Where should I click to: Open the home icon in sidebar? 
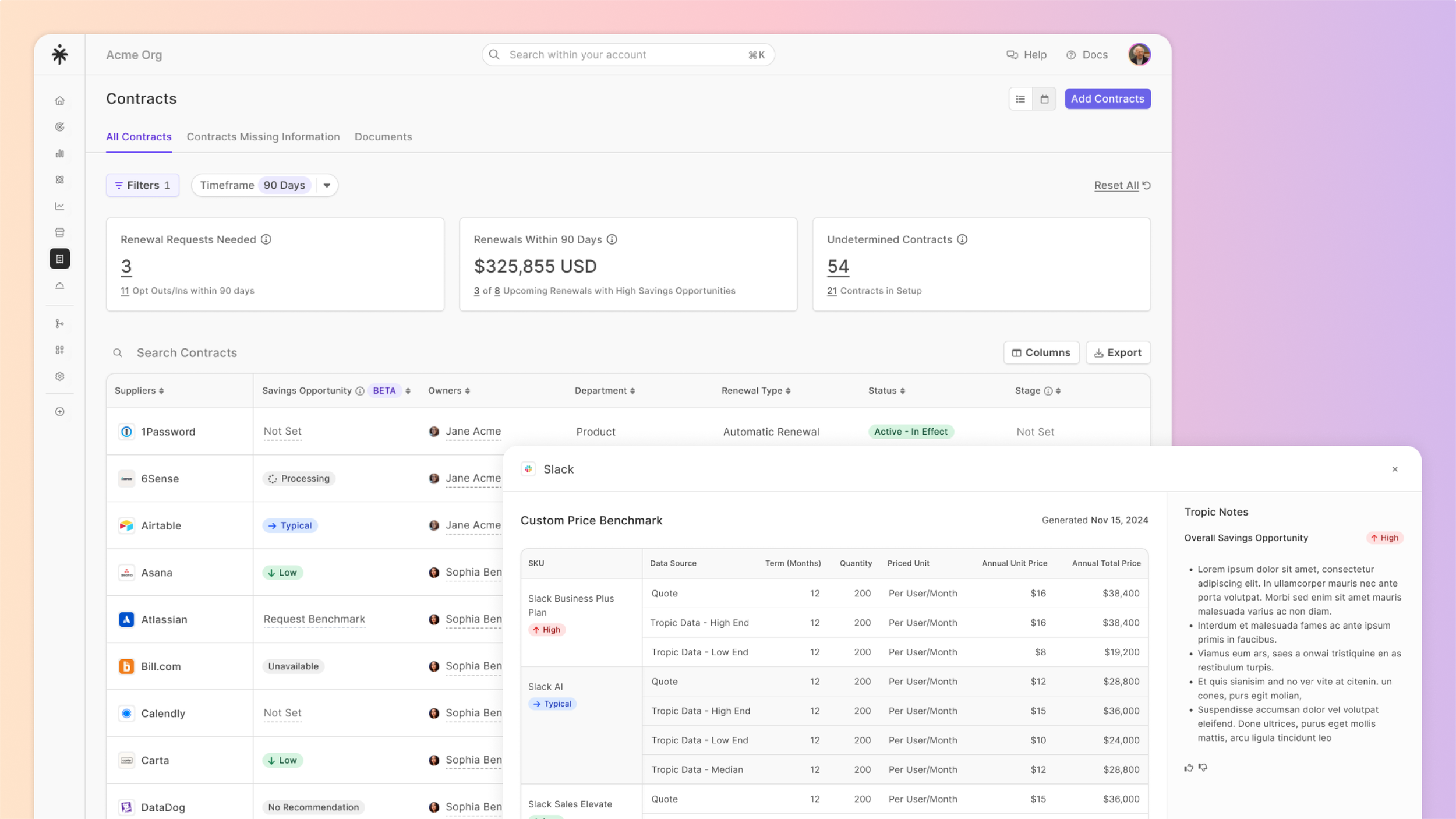[59, 101]
